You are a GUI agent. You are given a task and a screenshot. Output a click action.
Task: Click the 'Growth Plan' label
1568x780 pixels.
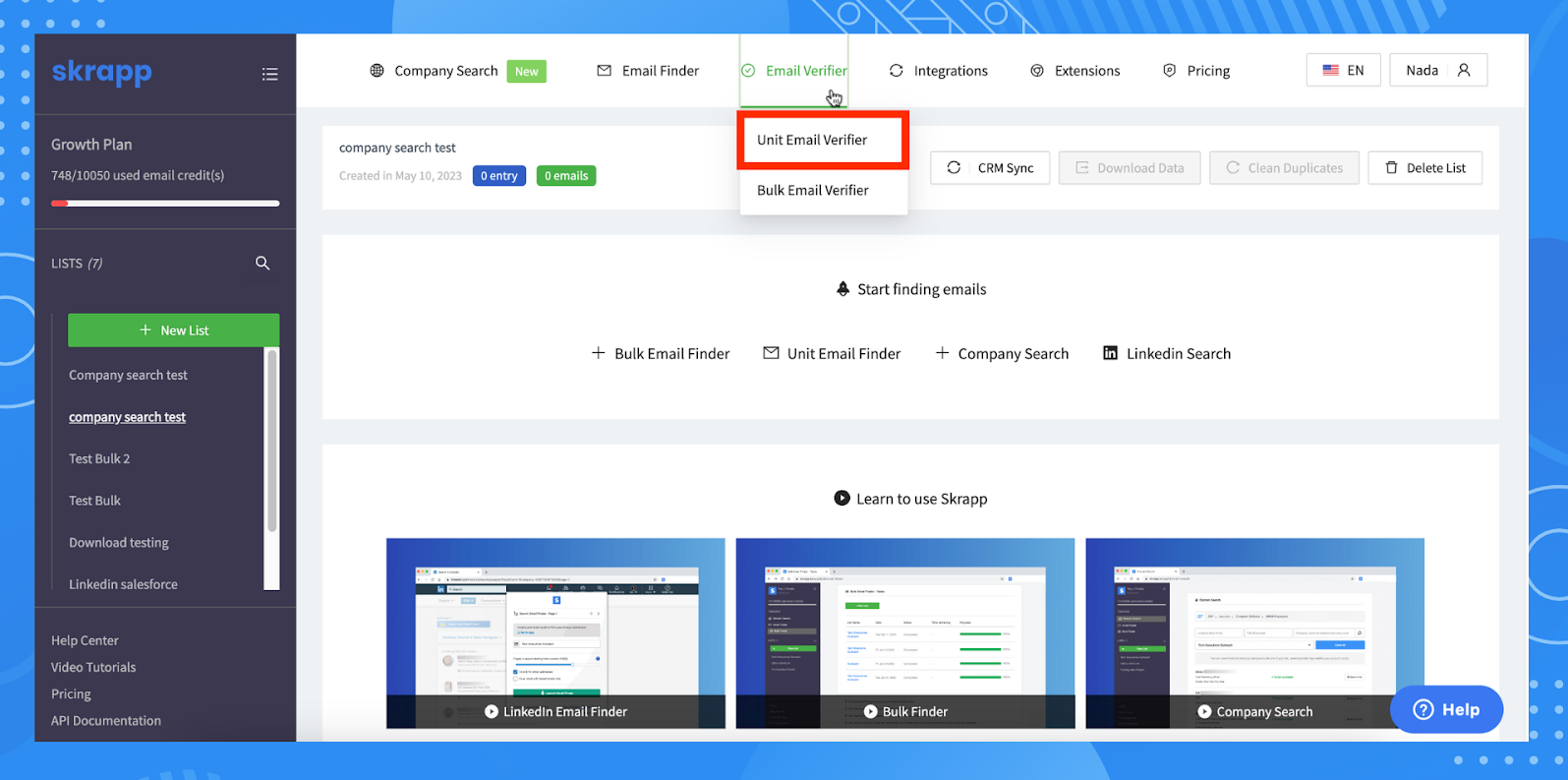pyautogui.click(x=91, y=144)
